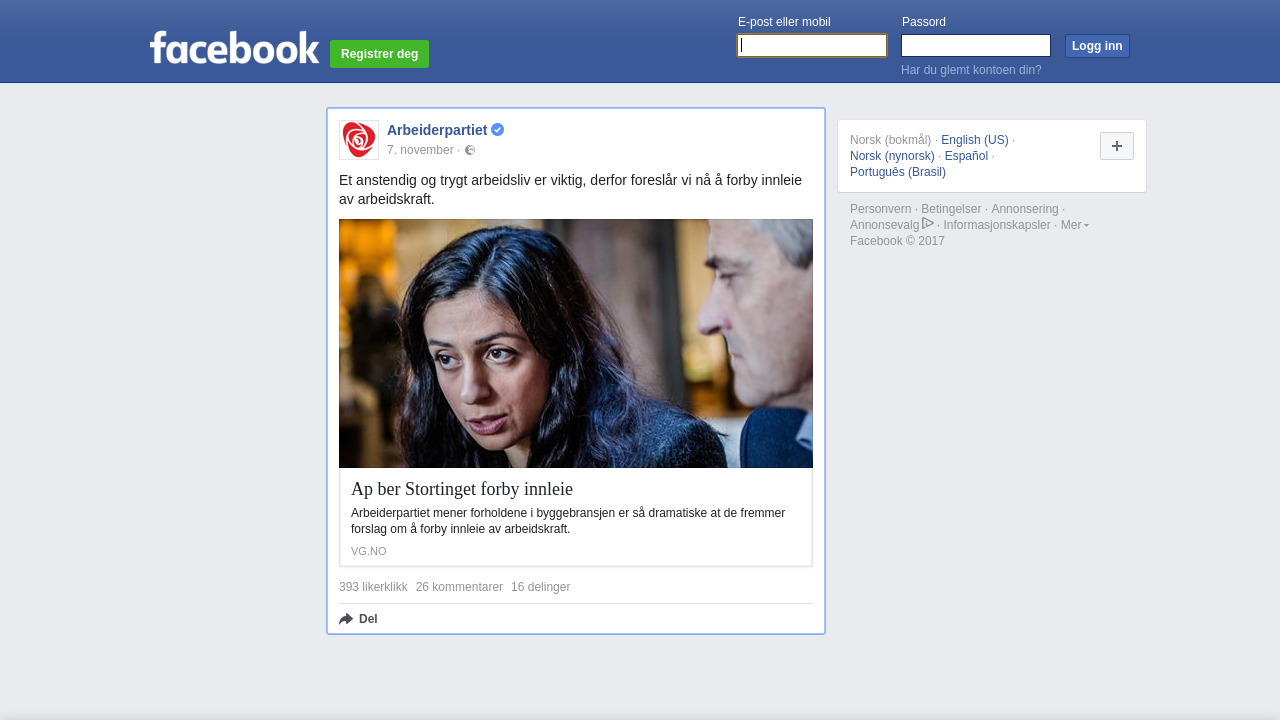Click the Facebook logo
This screenshot has width=1280, height=720.
(234, 48)
